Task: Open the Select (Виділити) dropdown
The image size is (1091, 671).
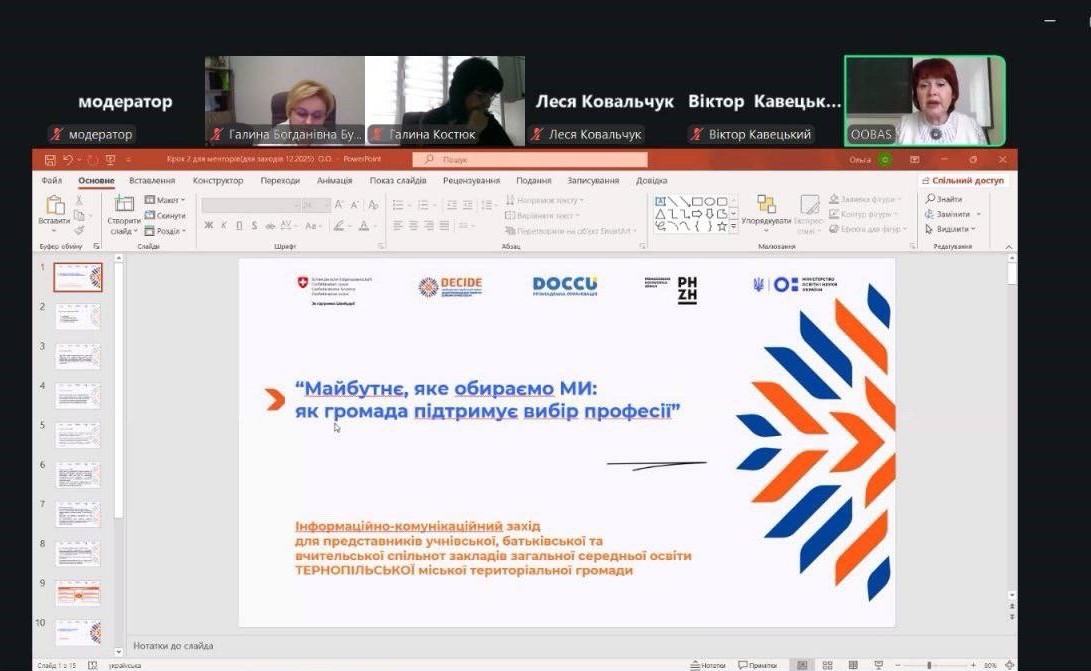Action: (x=952, y=229)
